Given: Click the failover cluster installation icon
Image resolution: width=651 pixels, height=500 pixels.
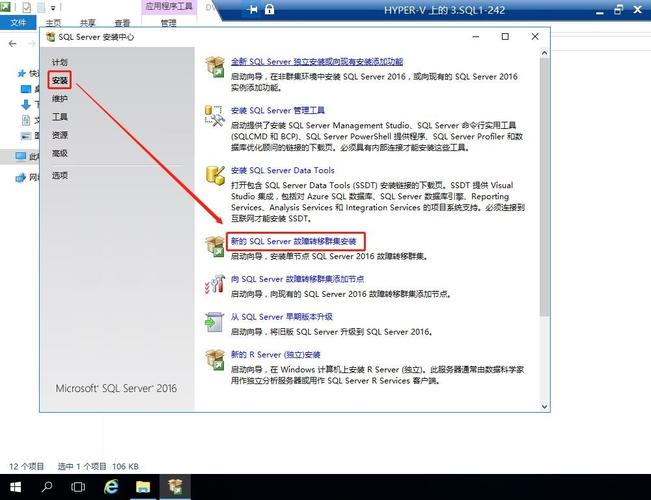Looking at the screenshot, I should pos(215,246).
